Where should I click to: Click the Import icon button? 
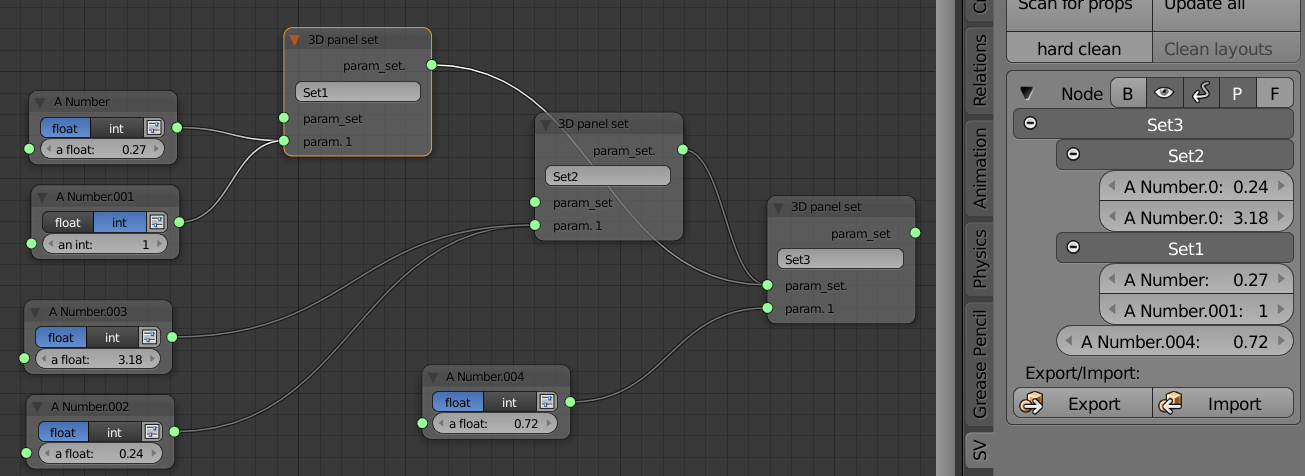pyautogui.click(x=1221, y=403)
